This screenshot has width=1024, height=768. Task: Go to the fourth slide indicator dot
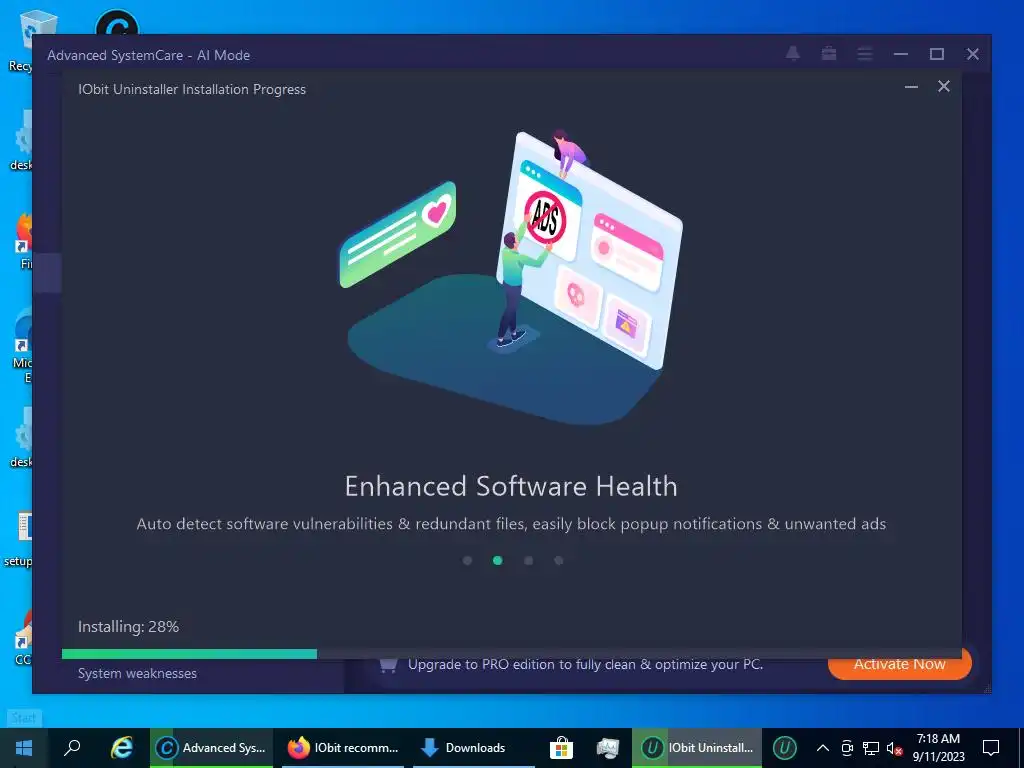tap(558, 560)
